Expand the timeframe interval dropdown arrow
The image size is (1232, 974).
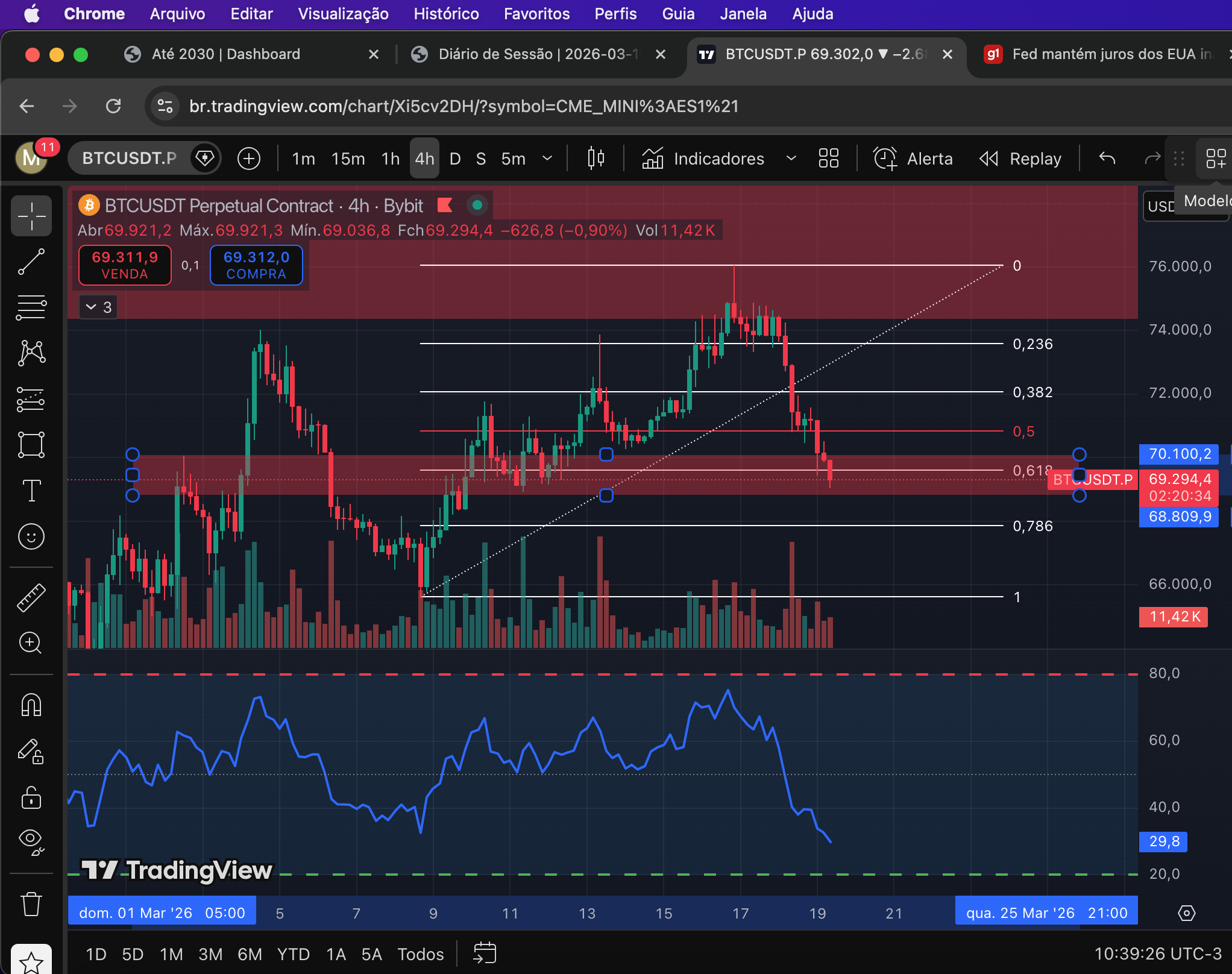[547, 159]
